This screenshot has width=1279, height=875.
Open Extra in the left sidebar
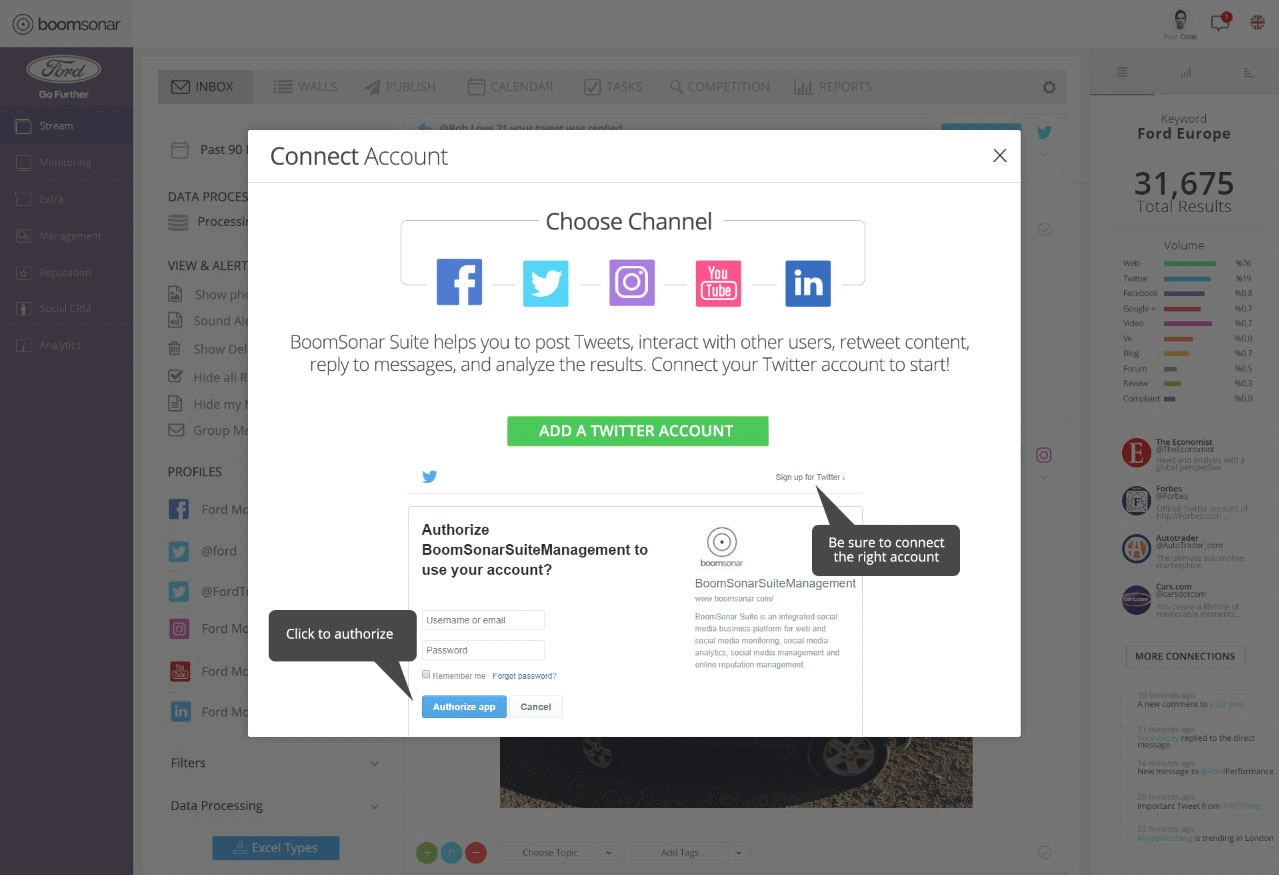point(66,199)
